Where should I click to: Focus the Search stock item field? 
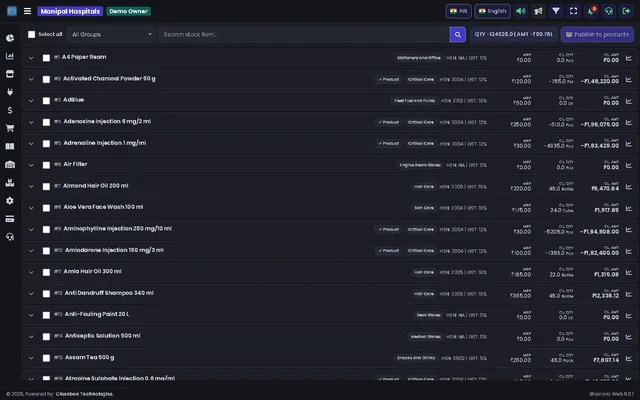304,35
